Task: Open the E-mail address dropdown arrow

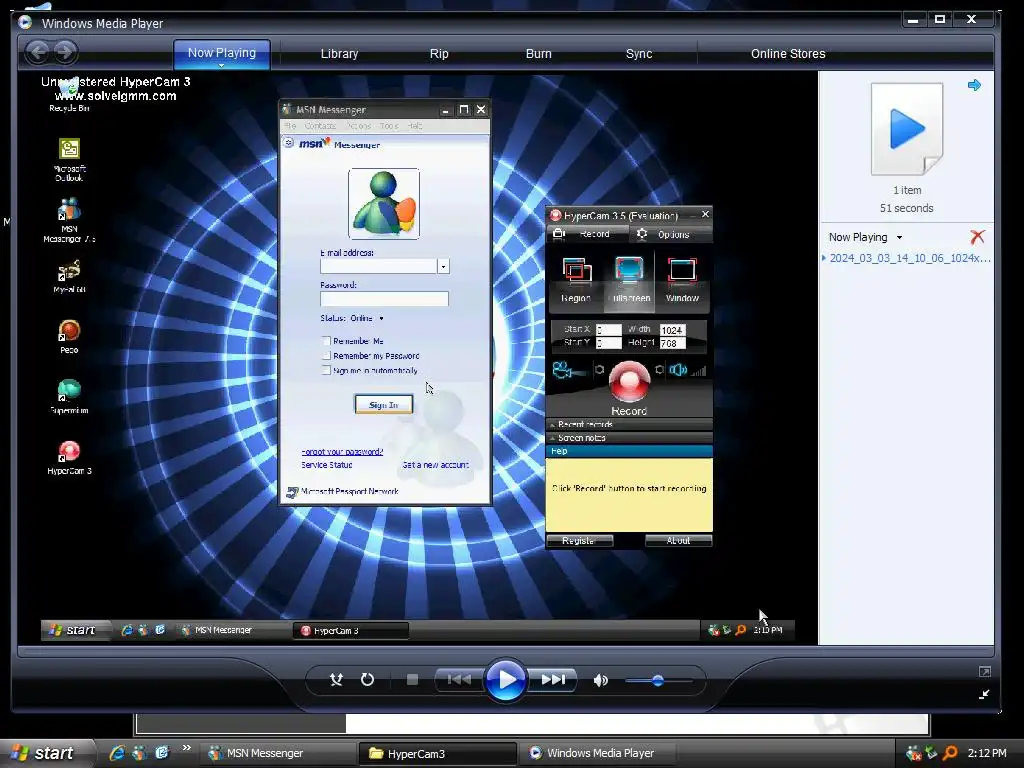Action: click(443, 266)
